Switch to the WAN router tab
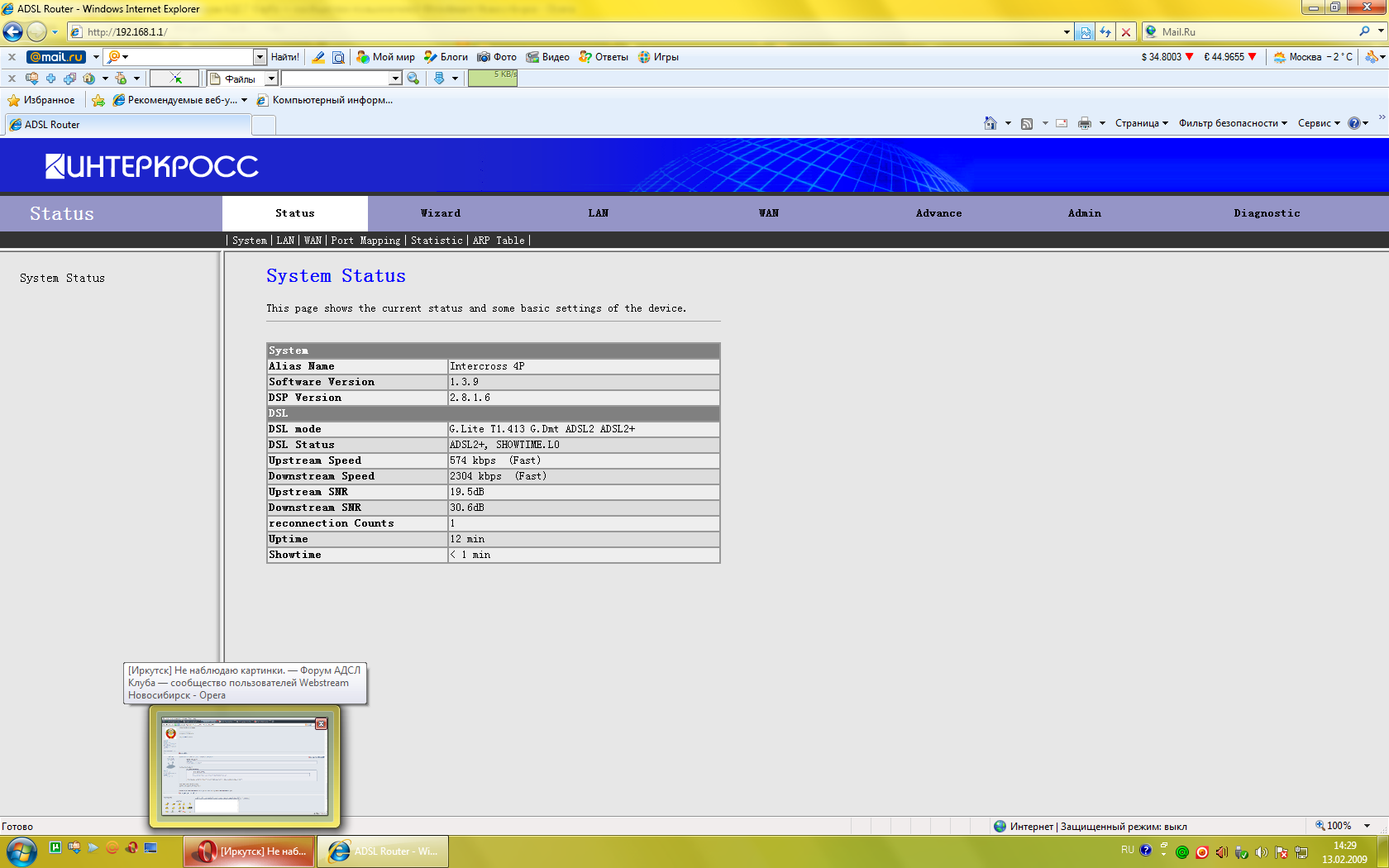The height and width of the screenshot is (868, 1389). tap(768, 213)
